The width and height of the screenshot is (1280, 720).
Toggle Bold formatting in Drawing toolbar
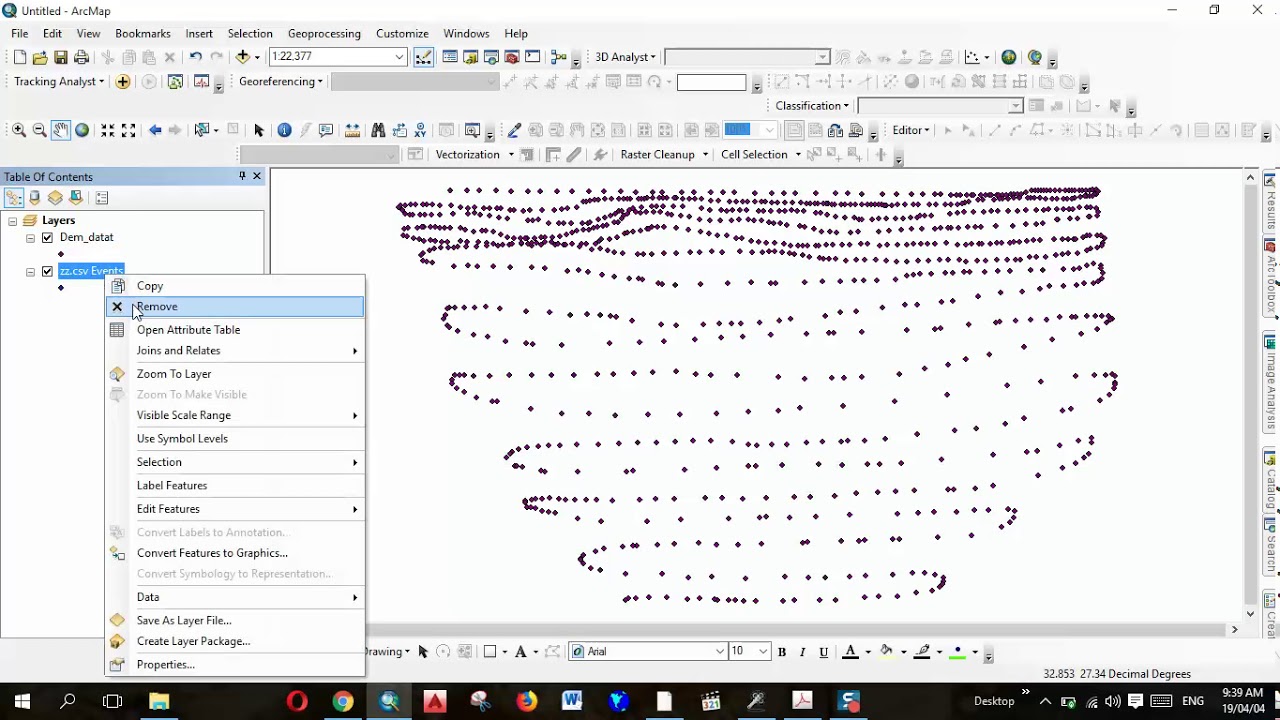782,652
